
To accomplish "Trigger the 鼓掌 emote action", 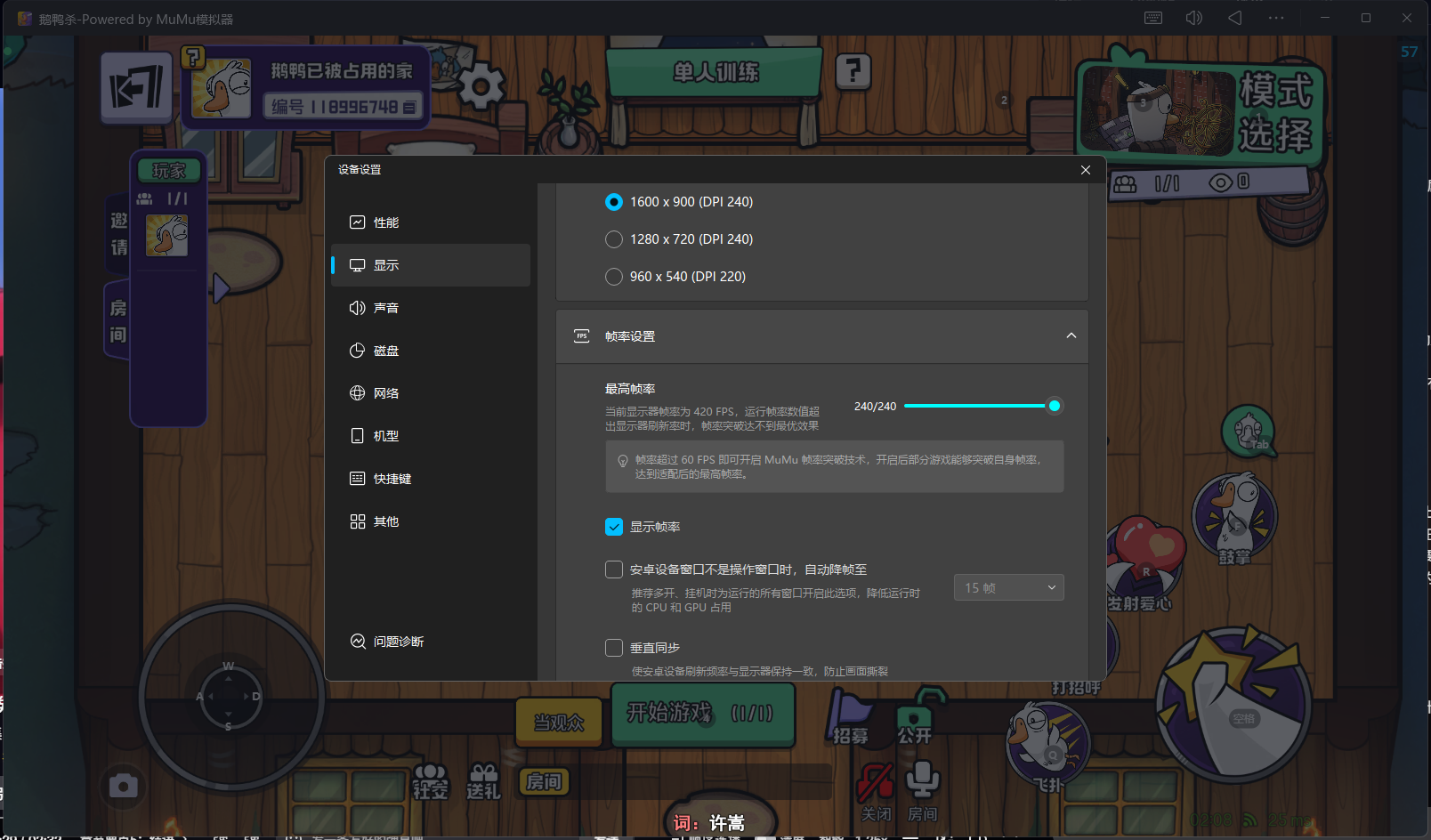I will tap(1235, 519).
